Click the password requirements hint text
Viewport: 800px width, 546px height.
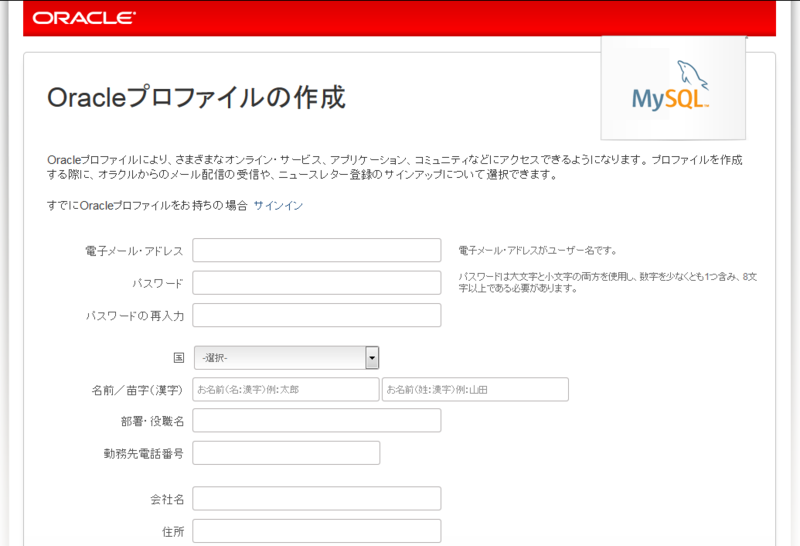click(607, 282)
